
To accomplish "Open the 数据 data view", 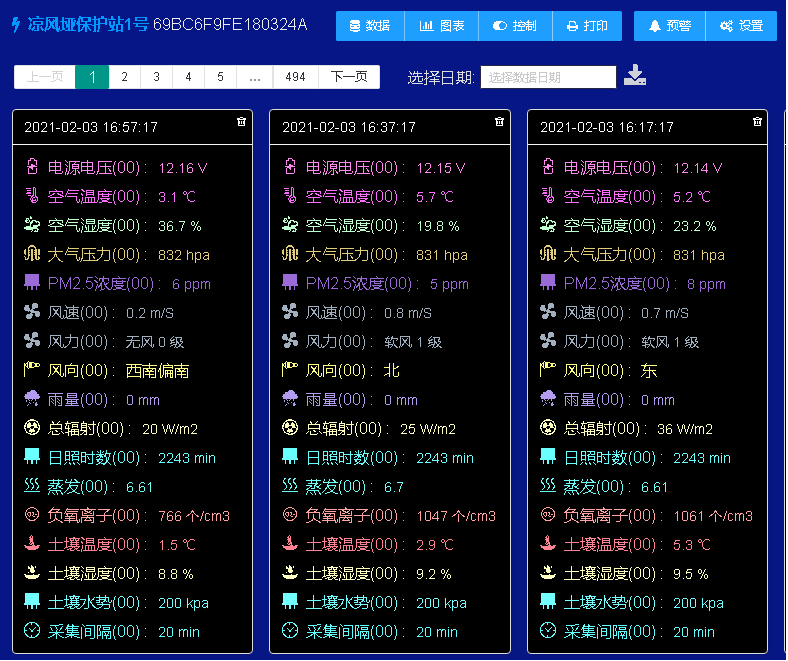I will (x=369, y=26).
